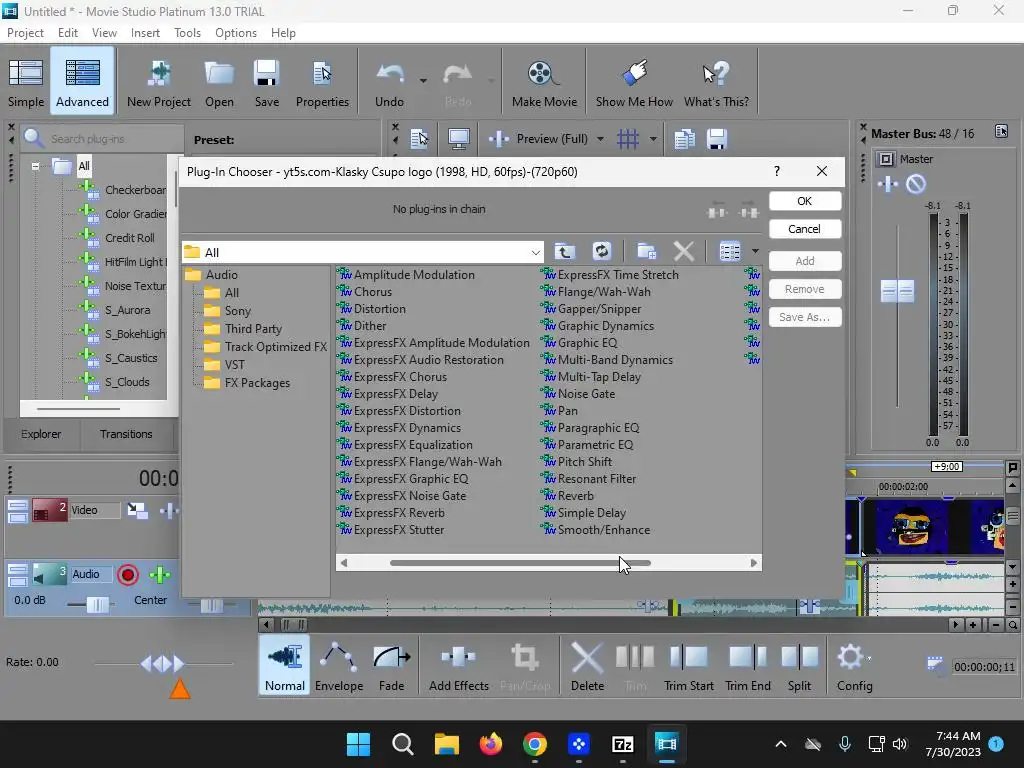The width and height of the screenshot is (1024, 768).
Task: Split the clip with Split tool
Action: [799, 666]
